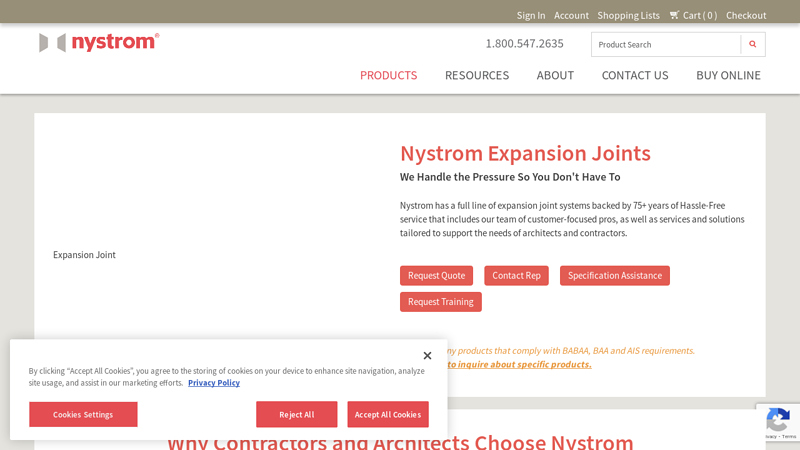Accept all cookies
The image size is (800, 450).
tap(388, 414)
